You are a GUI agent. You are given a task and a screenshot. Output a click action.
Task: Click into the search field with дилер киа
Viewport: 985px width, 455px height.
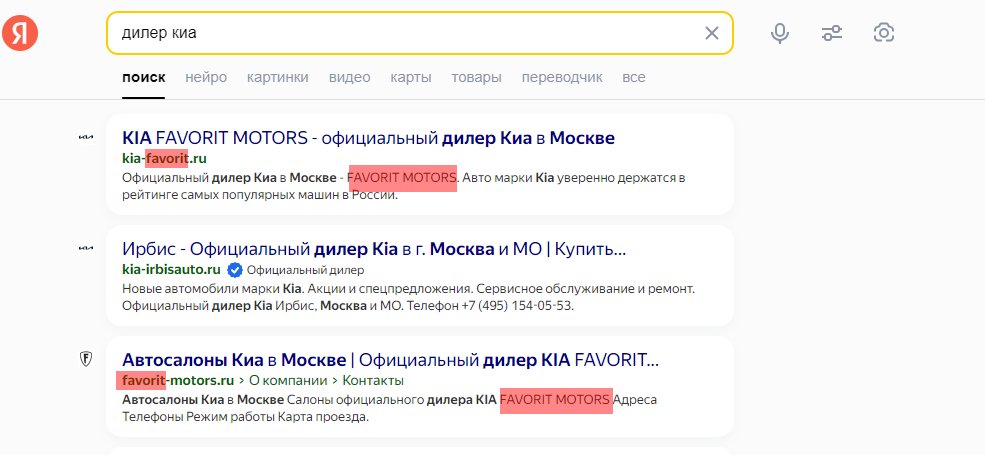point(400,33)
